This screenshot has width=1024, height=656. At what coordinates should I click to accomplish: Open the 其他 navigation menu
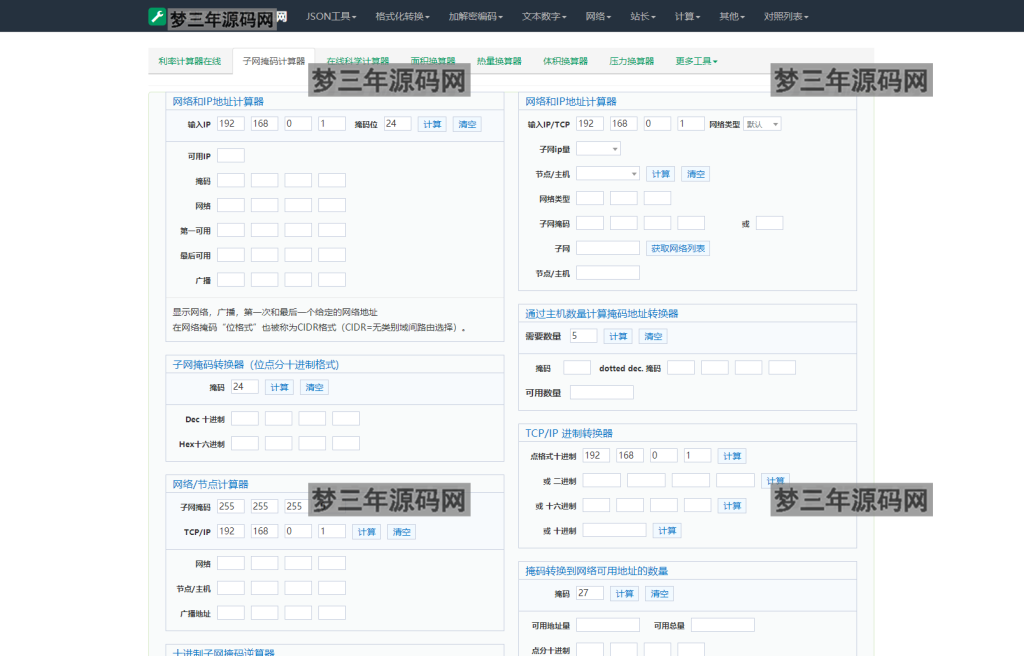(x=731, y=16)
